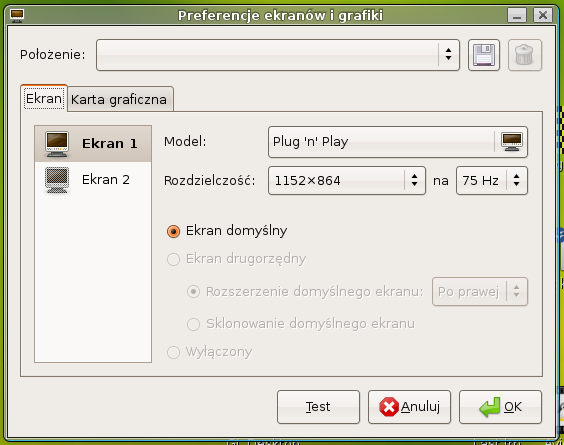Click the Test button
The height and width of the screenshot is (445, 564).
pyautogui.click(x=318, y=407)
